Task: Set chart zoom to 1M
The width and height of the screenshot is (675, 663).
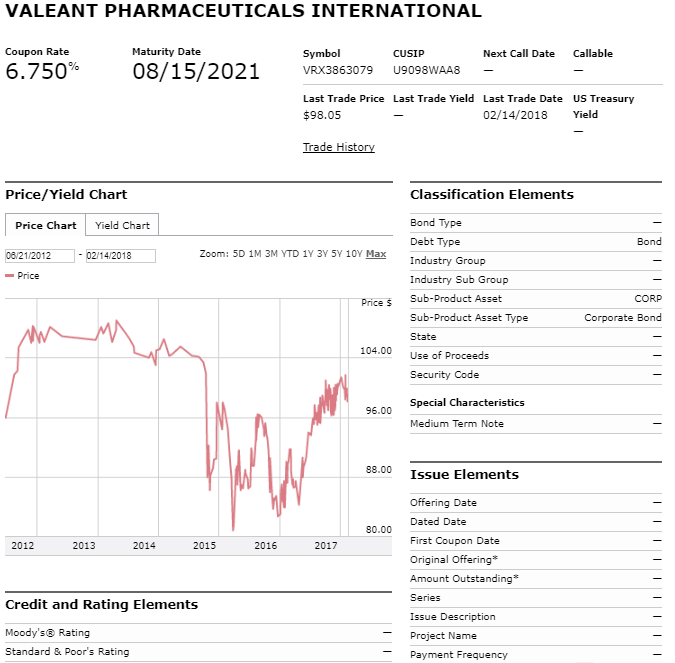Action: click(255, 254)
